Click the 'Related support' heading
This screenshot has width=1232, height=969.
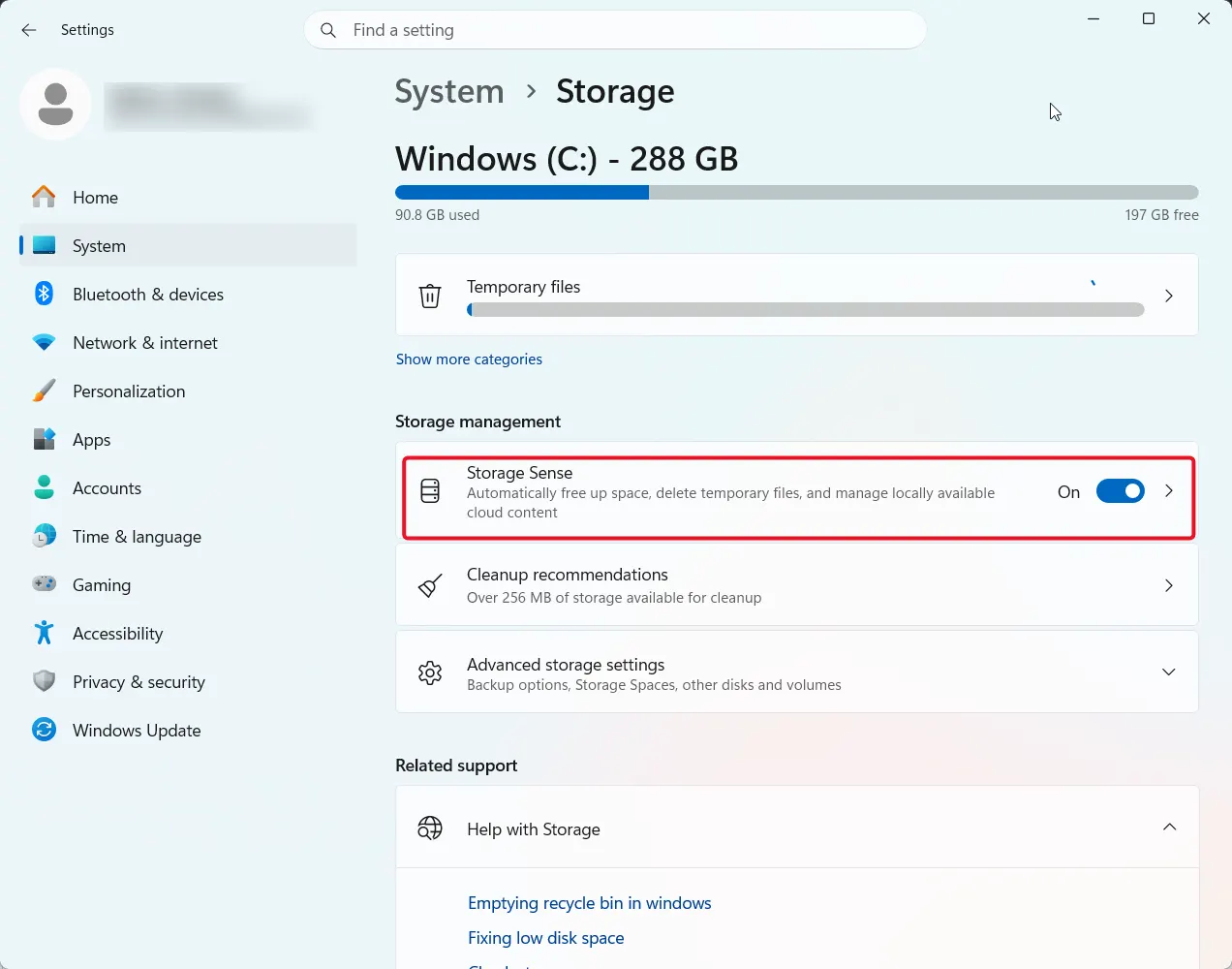456,766
